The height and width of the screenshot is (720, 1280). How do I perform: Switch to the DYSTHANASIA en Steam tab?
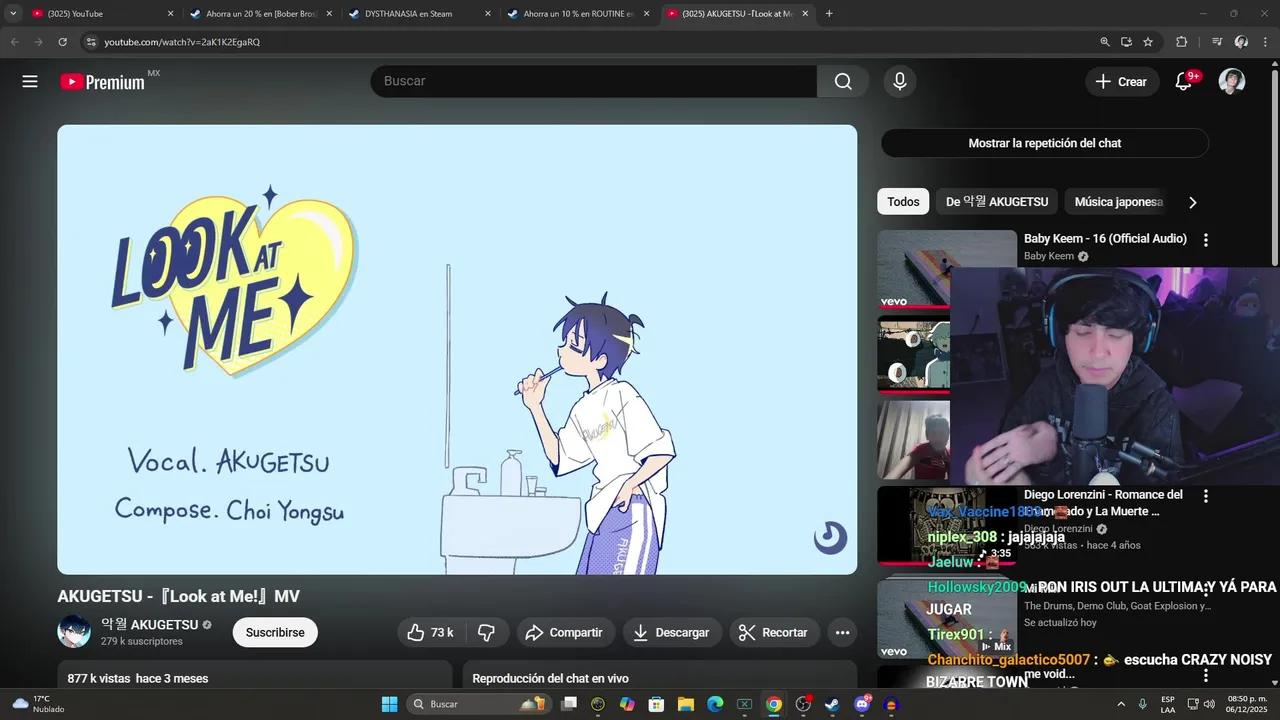[420, 14]
